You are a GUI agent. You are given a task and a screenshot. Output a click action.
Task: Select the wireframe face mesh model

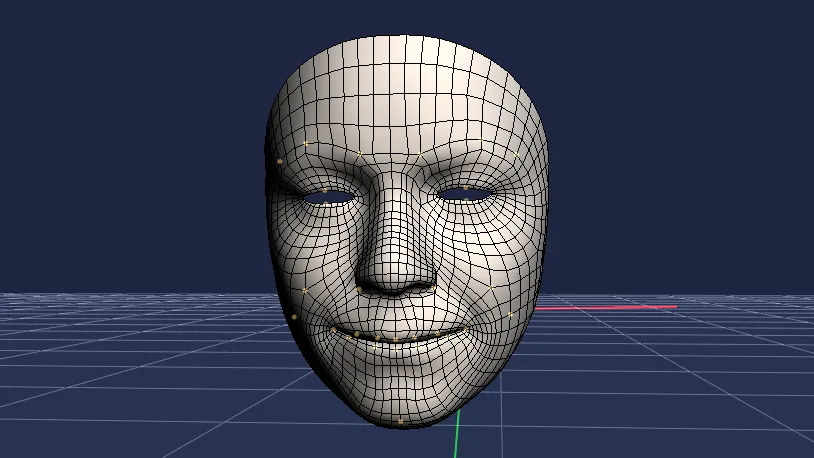tap(406, 232)
